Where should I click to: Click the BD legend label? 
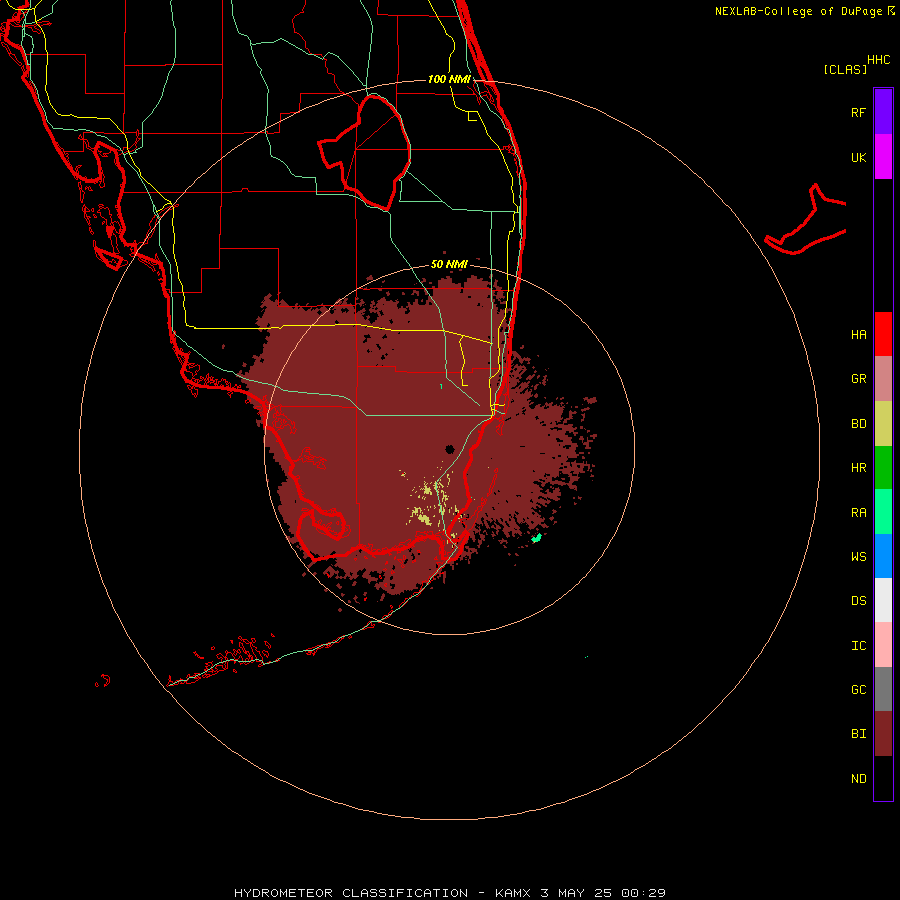(858, 424)
